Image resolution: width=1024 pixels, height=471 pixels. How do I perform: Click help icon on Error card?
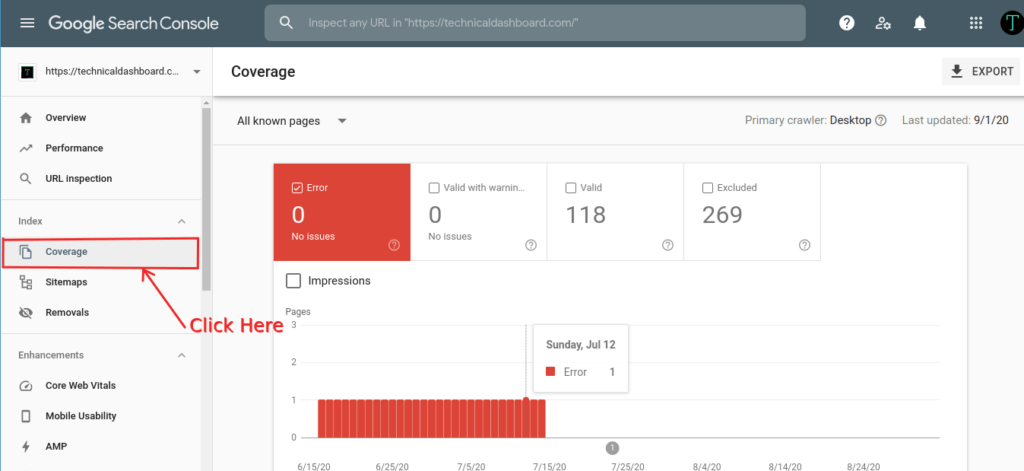394,246
